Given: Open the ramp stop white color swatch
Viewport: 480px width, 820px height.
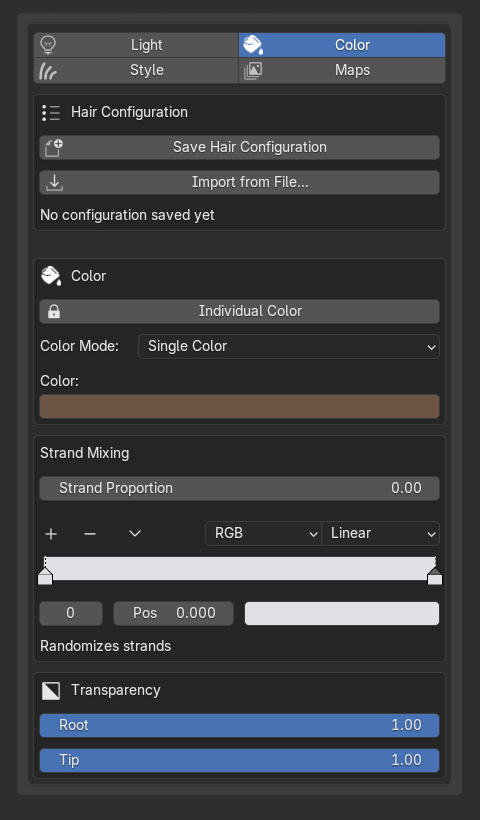Looking at the screenshot, I should pyautogui.click(x=342, y=613).
